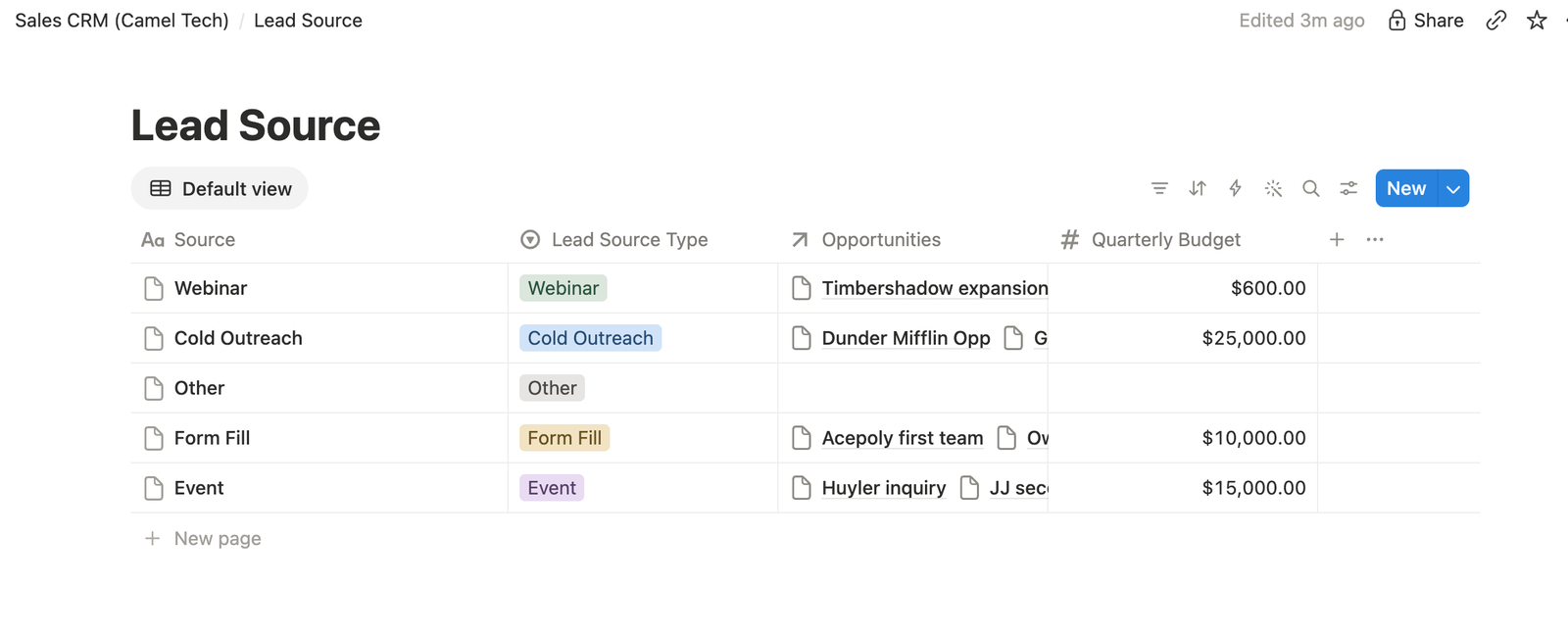1568x634 pixels.
Task: Click the AI sparkle icon in toolbar
Action: 1273,188
